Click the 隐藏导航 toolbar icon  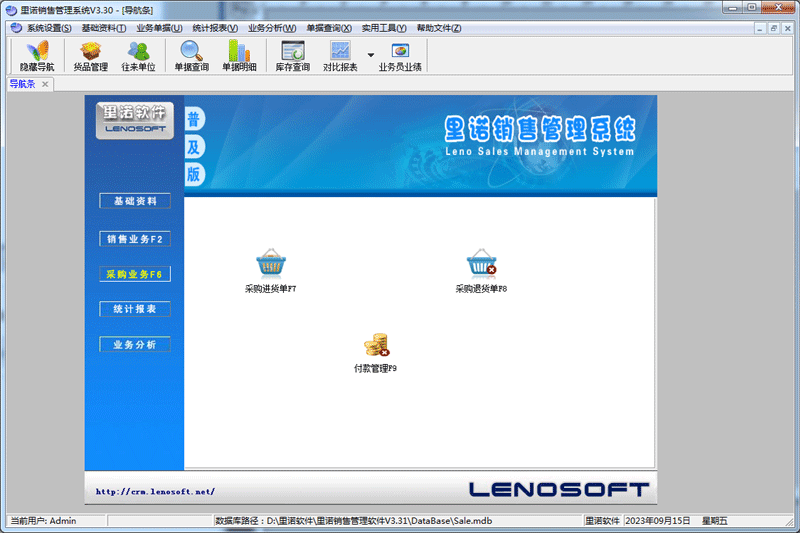[37, 56]
